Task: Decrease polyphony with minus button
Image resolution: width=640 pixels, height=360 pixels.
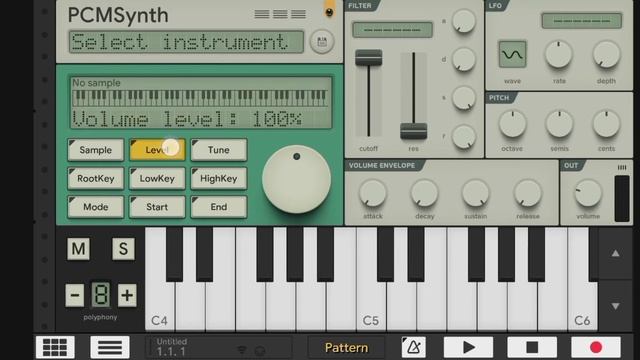Action: pyautogui.click(x=75, y=295)
